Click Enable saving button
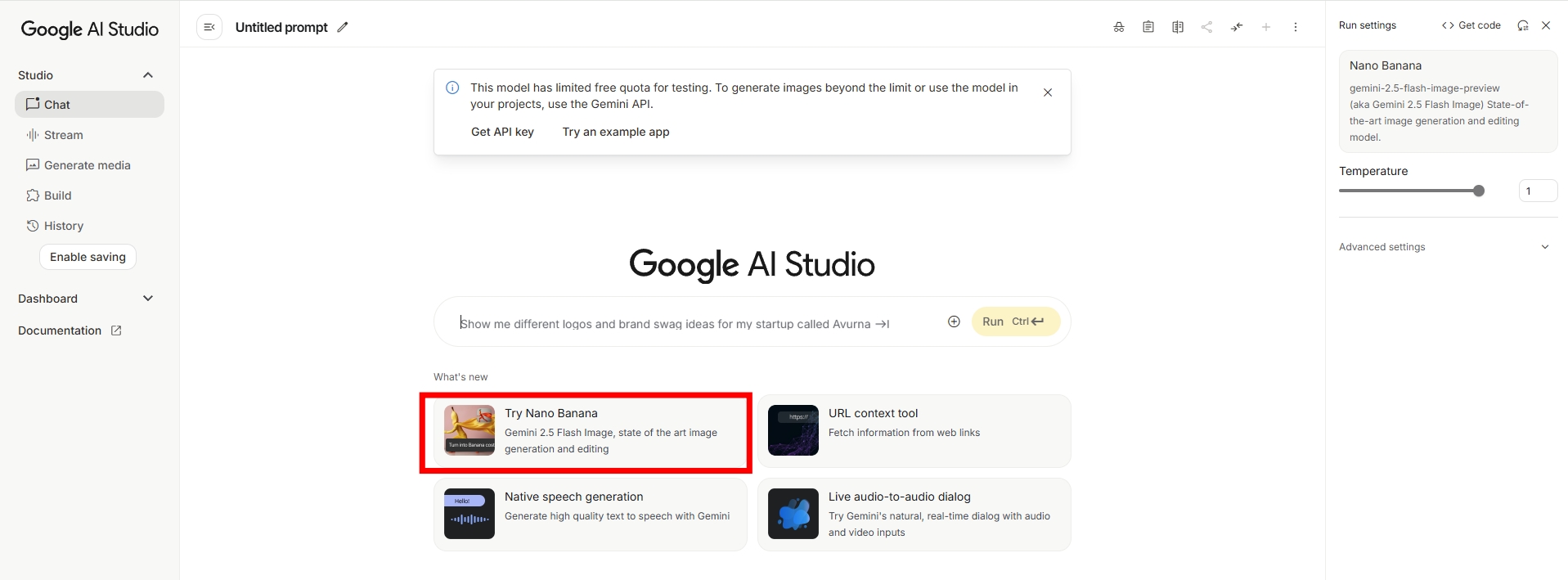The height and width of the screenshot is (580, 1568). (x=88, y=257)
